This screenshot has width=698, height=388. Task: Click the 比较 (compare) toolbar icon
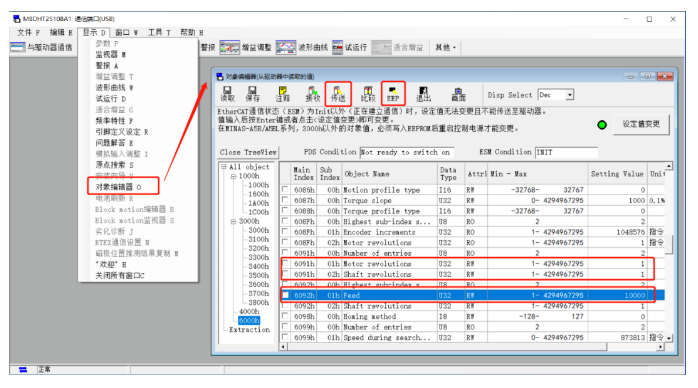(368, 94)
